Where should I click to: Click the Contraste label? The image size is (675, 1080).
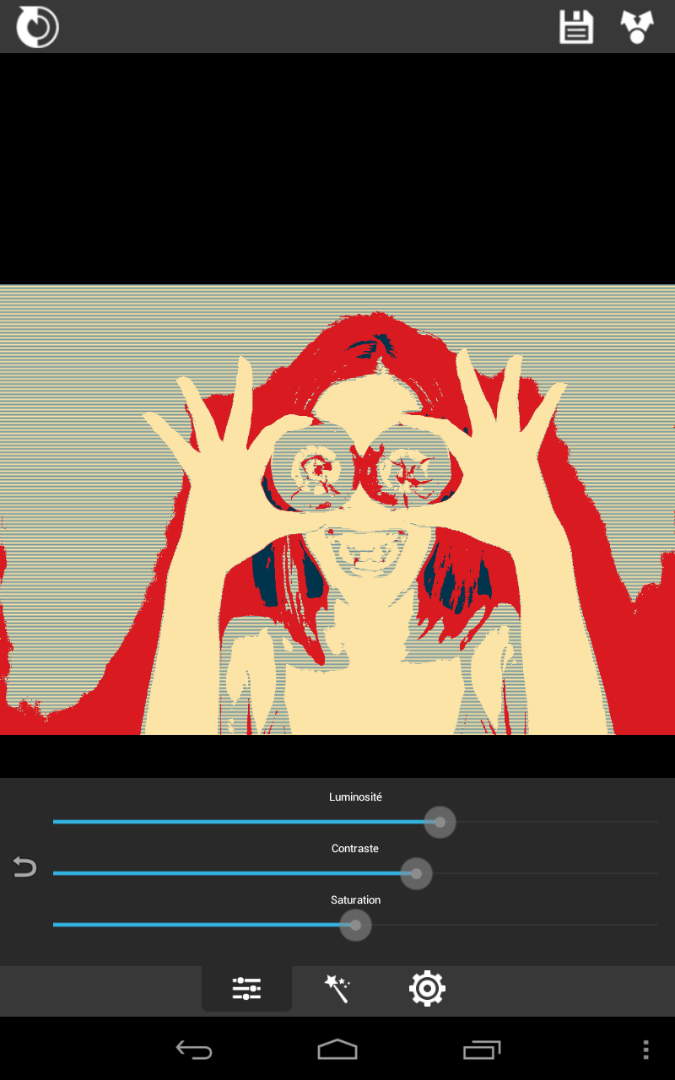[x=355, y=849]
